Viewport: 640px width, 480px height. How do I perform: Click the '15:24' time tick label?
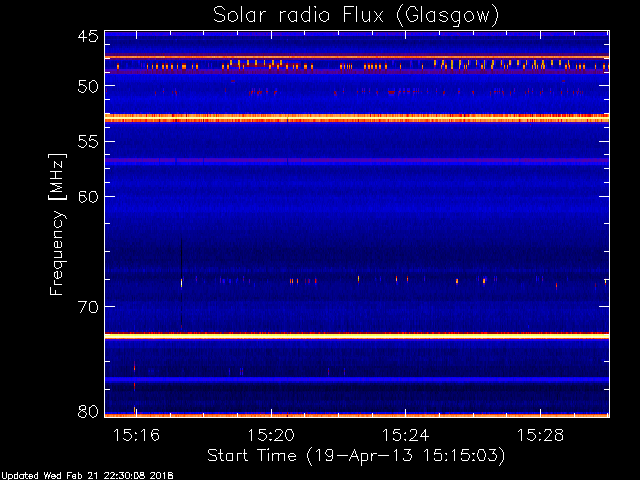(x=405, y=435)
